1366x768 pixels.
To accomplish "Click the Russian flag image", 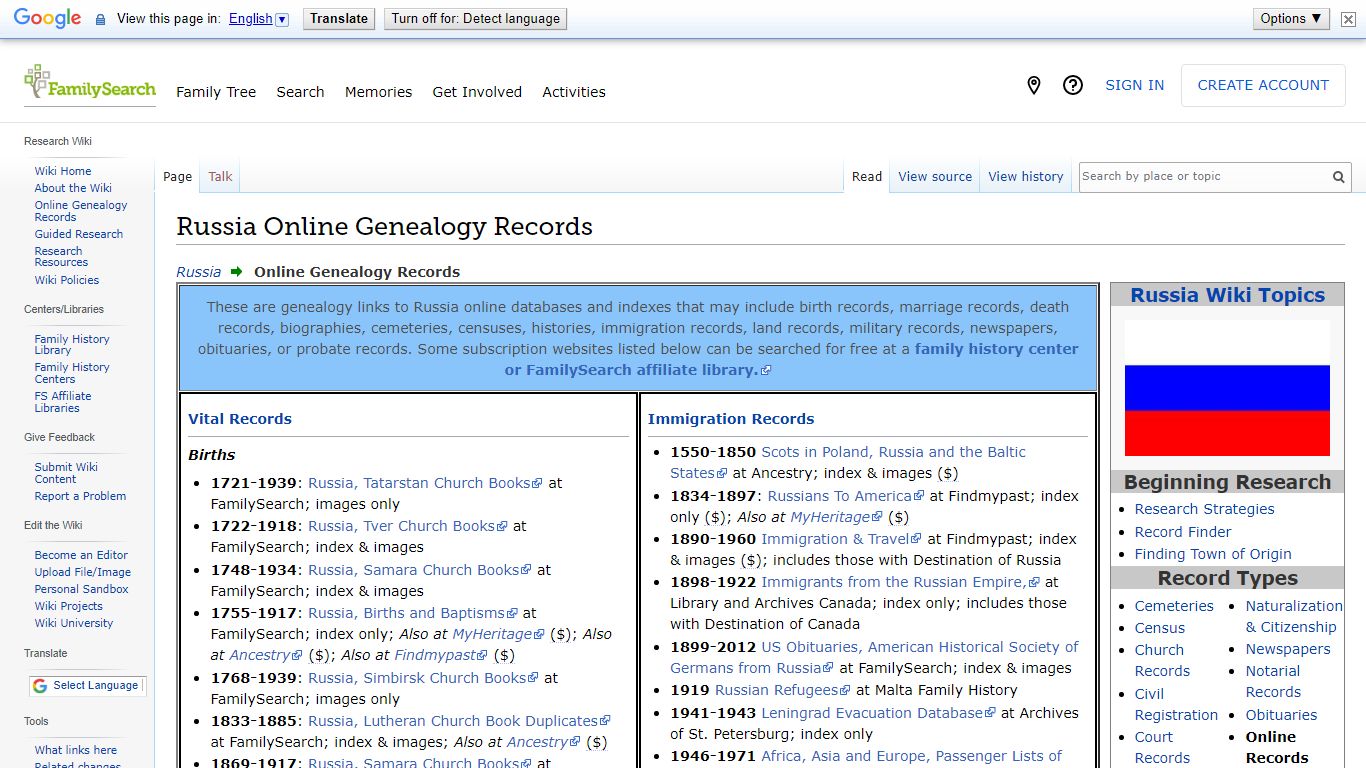I will (1227, 388).
